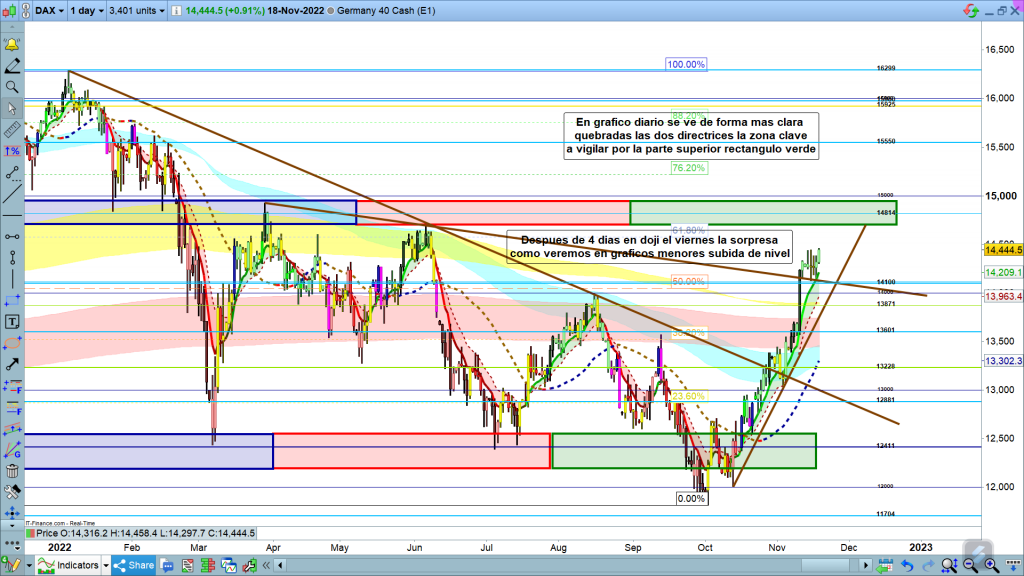Activate the magnifier zoom tool
The width and height of the screenshot is (1024, 576).
pos(12,87)
